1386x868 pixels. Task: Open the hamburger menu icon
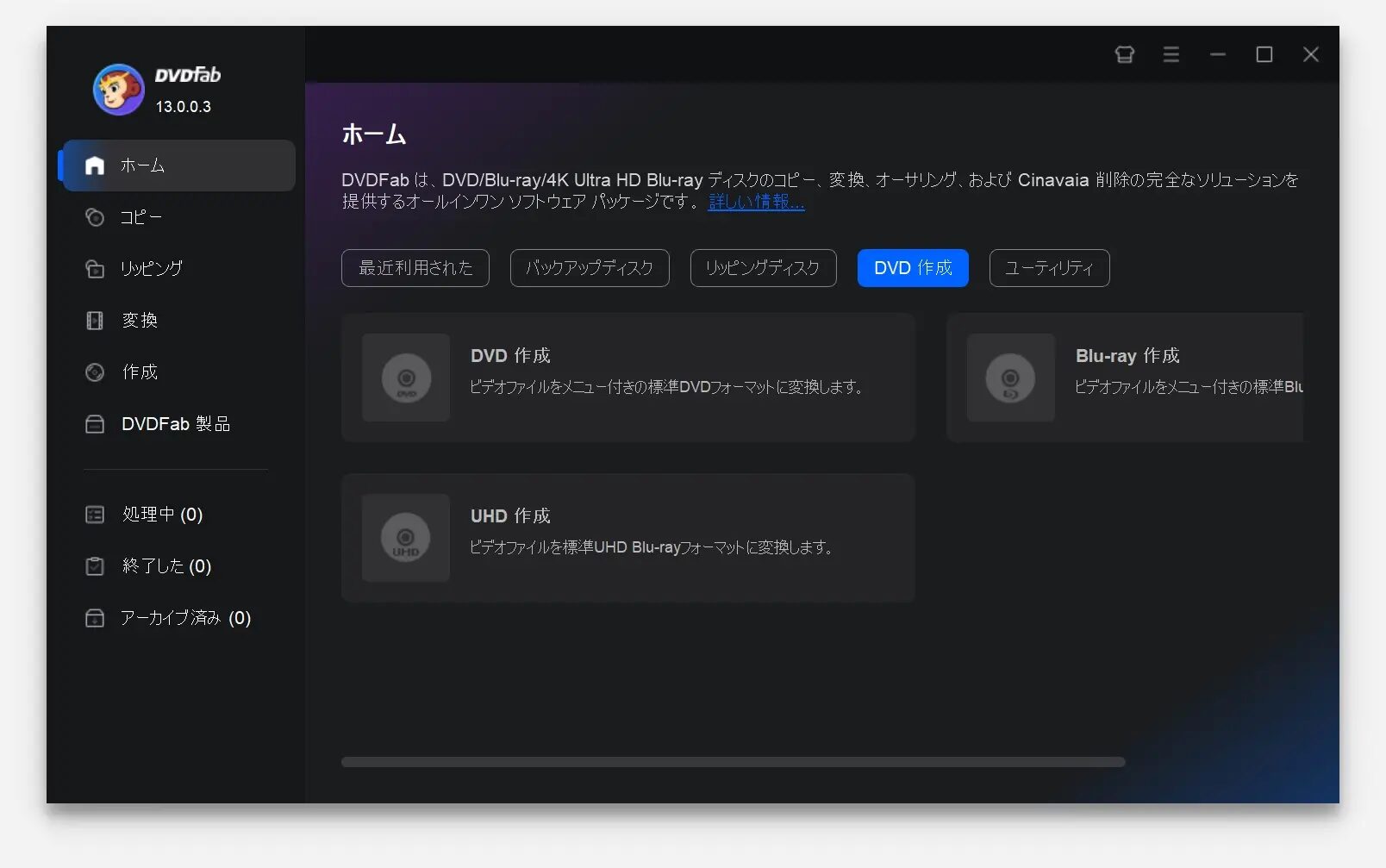click(x=1171, y=54)
